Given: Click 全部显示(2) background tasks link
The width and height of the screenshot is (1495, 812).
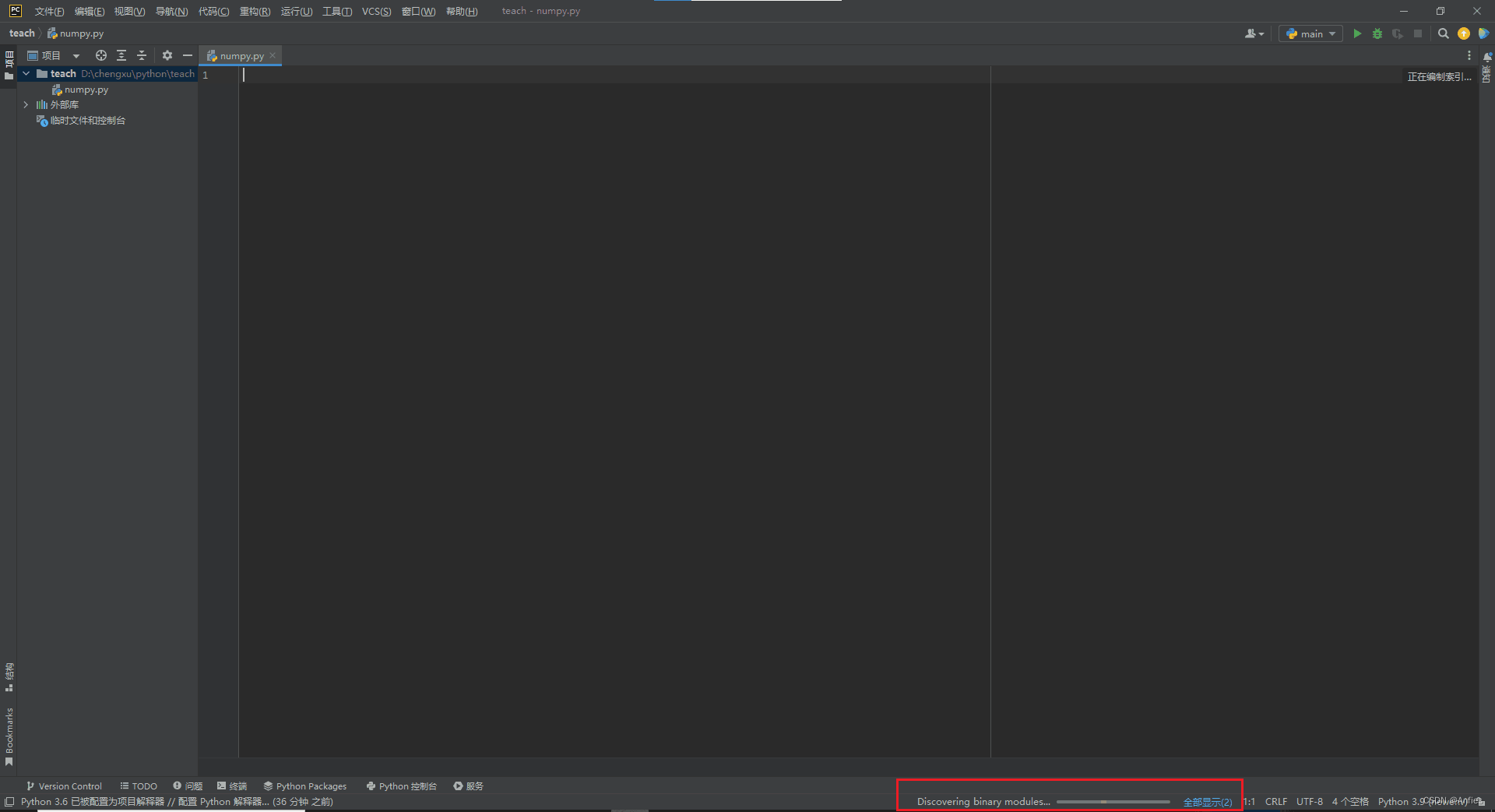Looking at the screenshot, I should (1208, 802).
